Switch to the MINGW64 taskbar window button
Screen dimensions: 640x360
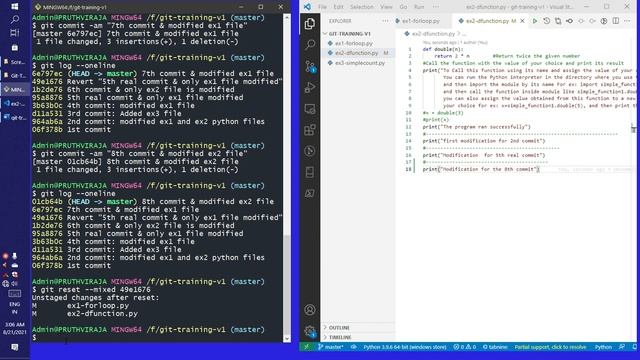(x=15, y=89)
